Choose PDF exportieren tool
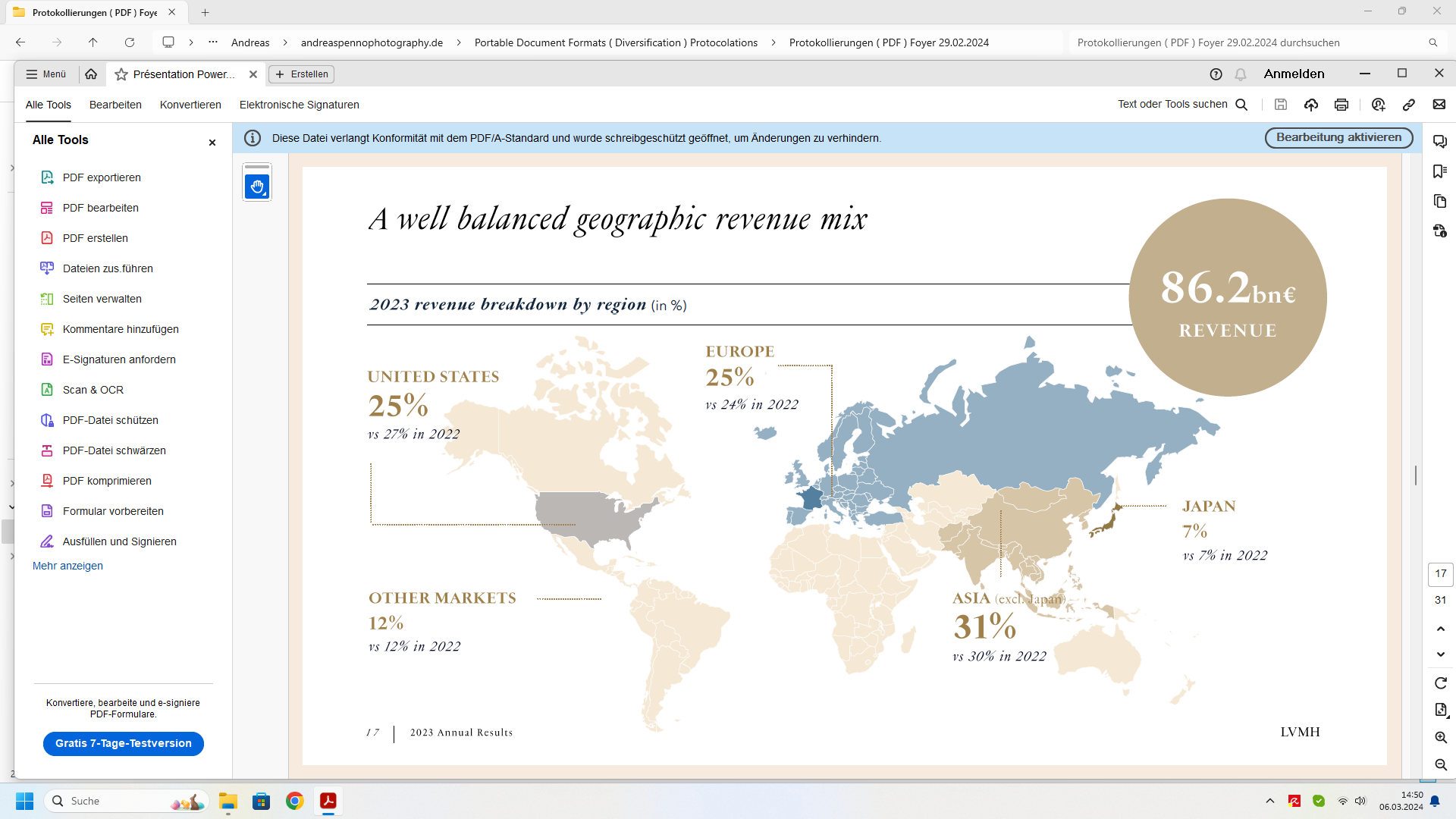 (102, 177)
